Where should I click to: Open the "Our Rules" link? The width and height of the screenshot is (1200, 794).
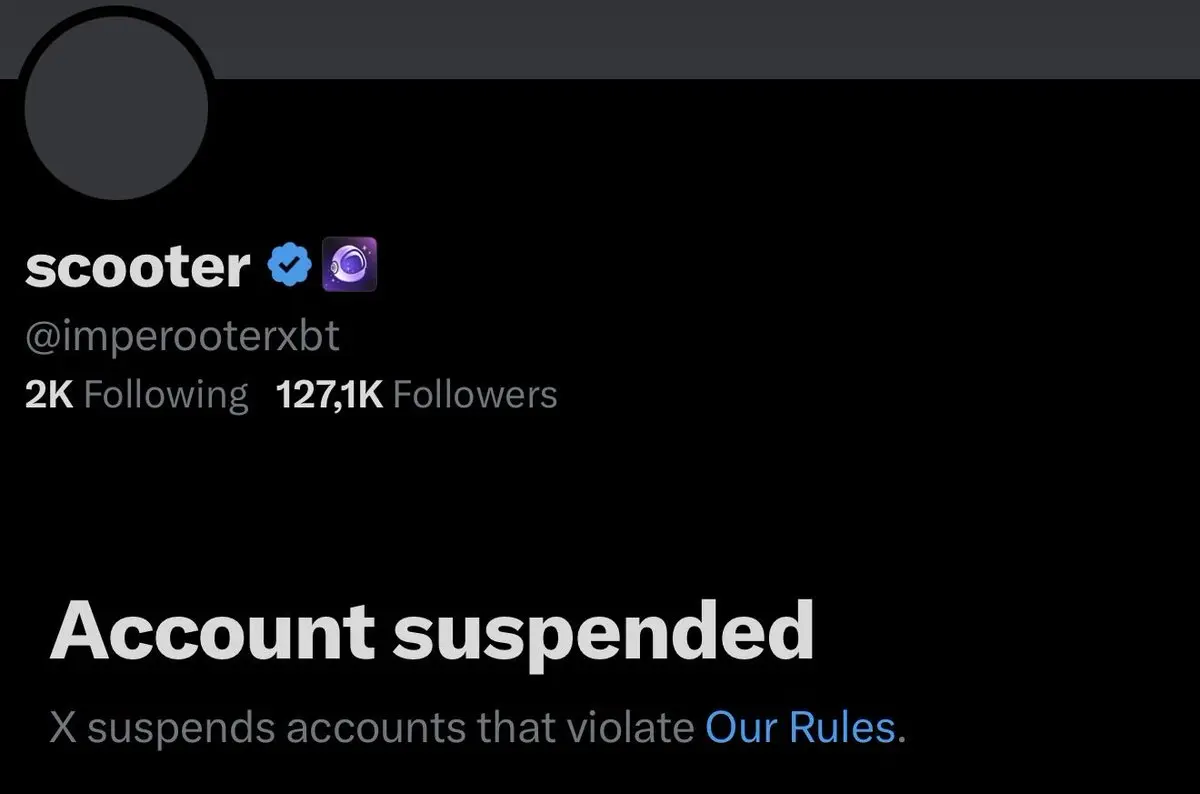(x=800, y=728)
